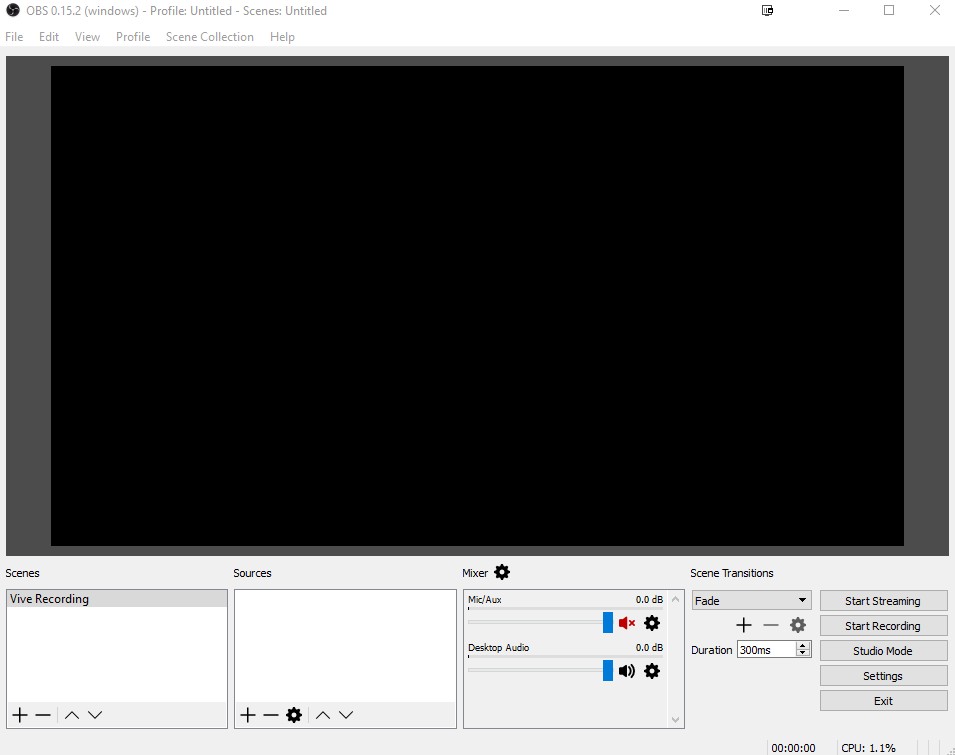Click Start Streaming button
The height and width of the screenshot is (755, 955).
(x=883, y=601)
